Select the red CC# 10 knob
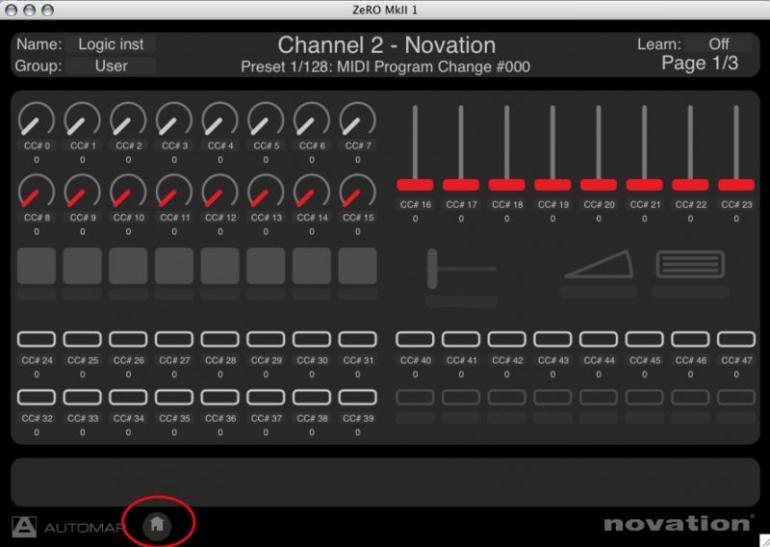This screenshot has height=547, width=770. [x=128, y=191]
